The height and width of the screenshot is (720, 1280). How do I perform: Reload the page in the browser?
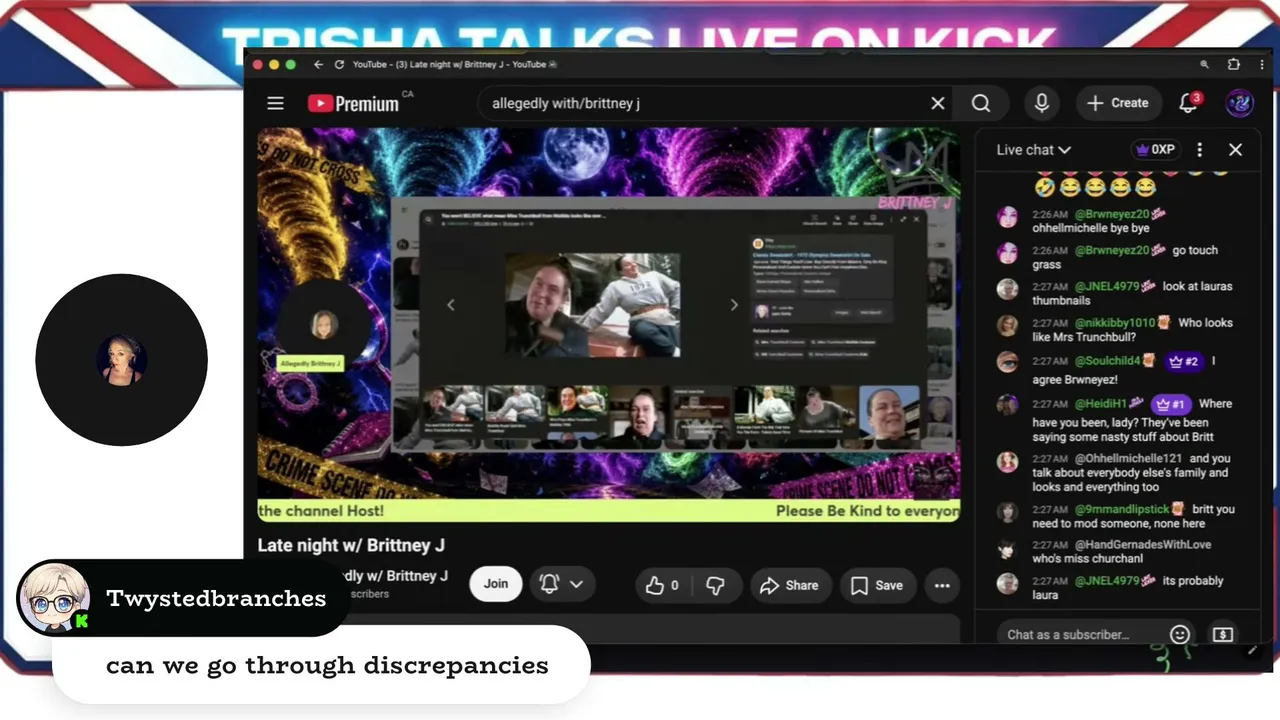click(x=339, y=64)
